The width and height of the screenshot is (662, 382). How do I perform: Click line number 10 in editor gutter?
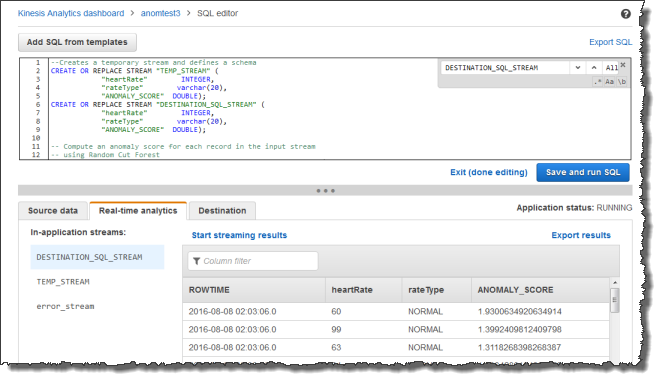click(36, 138)
